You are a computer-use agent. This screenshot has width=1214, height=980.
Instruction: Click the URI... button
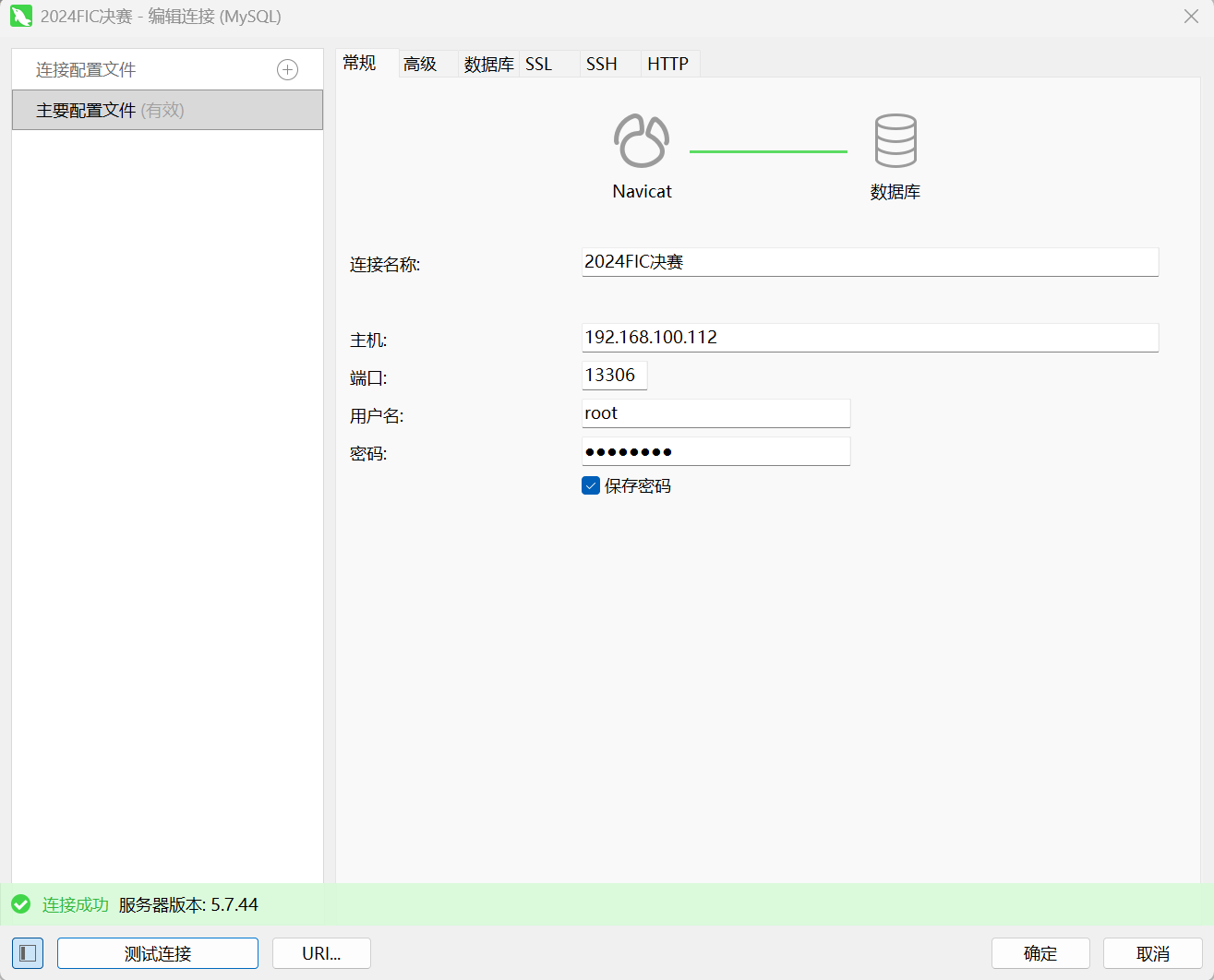coord(321,953)
